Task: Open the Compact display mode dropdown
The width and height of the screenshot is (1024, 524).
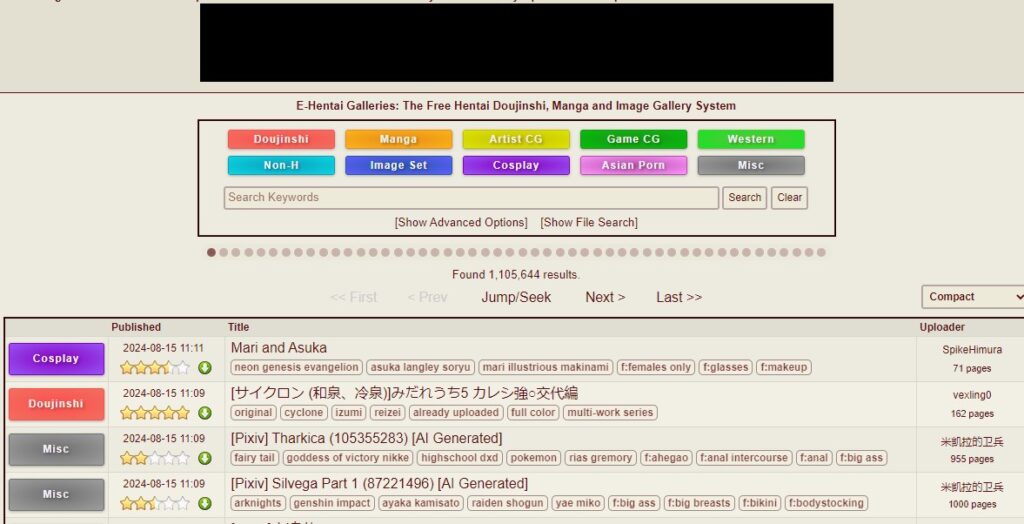Action: click(x=972, y=297)
